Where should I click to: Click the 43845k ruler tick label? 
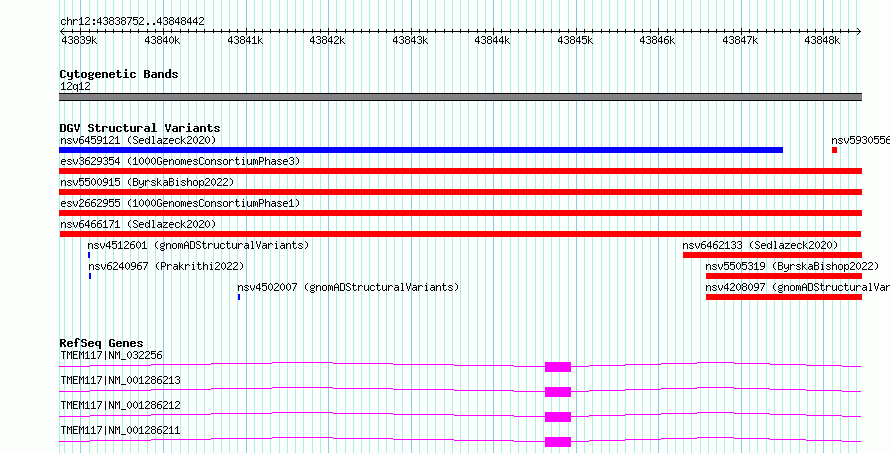[575, 40]
